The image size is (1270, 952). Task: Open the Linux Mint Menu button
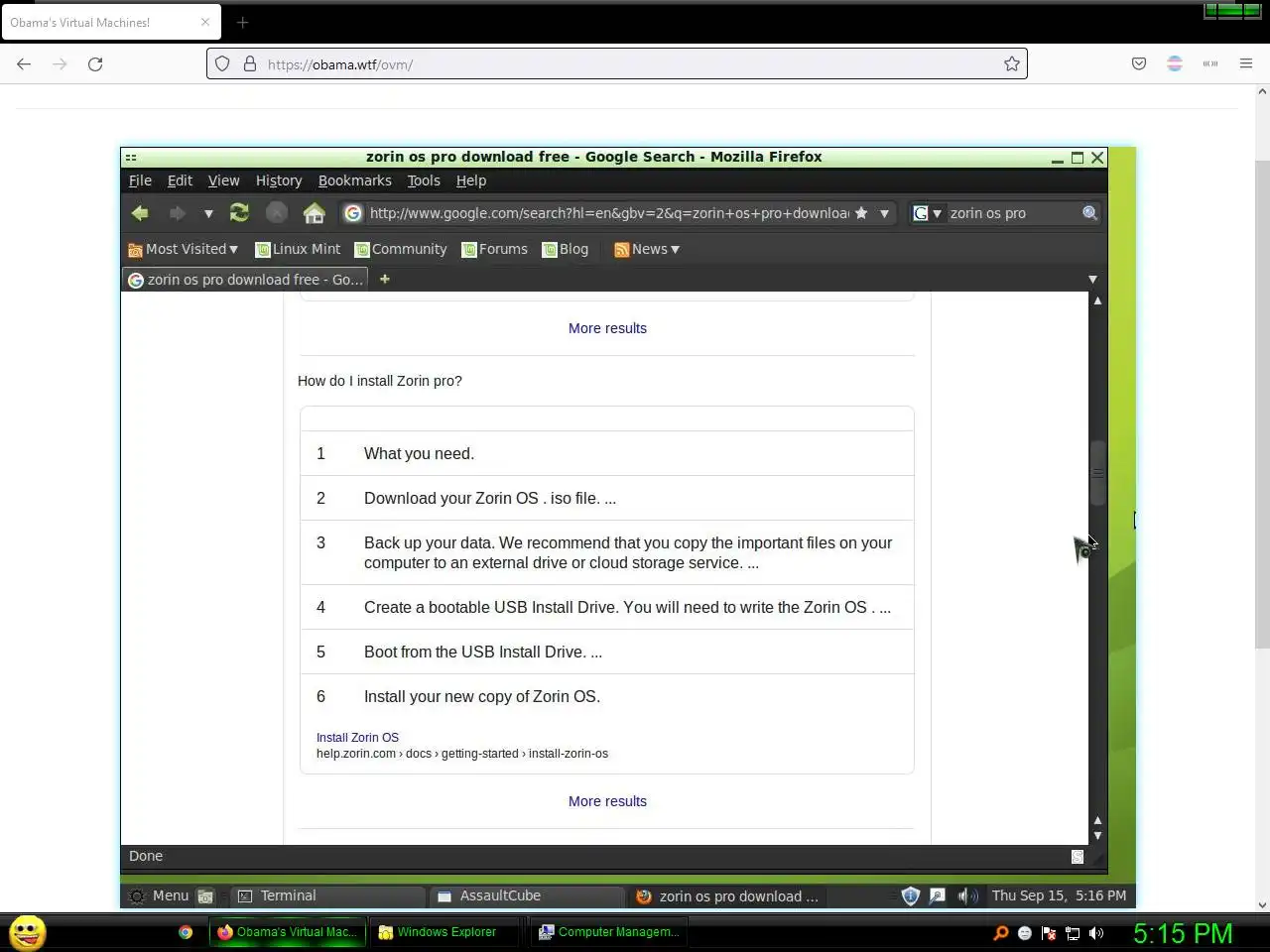tap(159, 895)
